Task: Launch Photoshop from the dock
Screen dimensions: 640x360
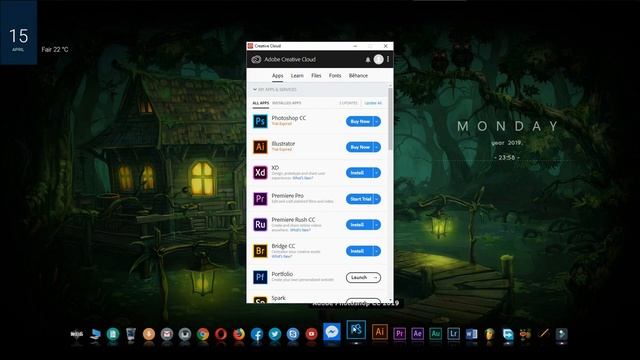Action: point(356,330)
